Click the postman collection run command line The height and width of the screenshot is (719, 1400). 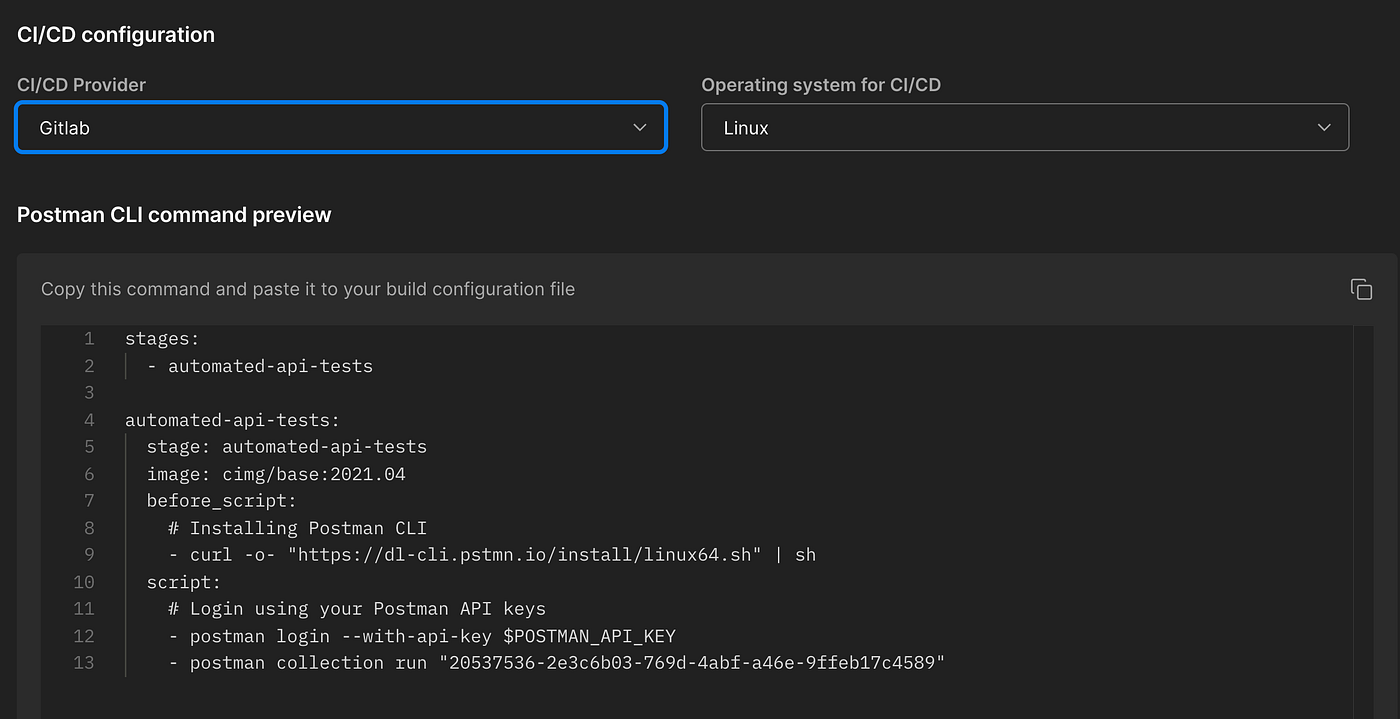557,662
